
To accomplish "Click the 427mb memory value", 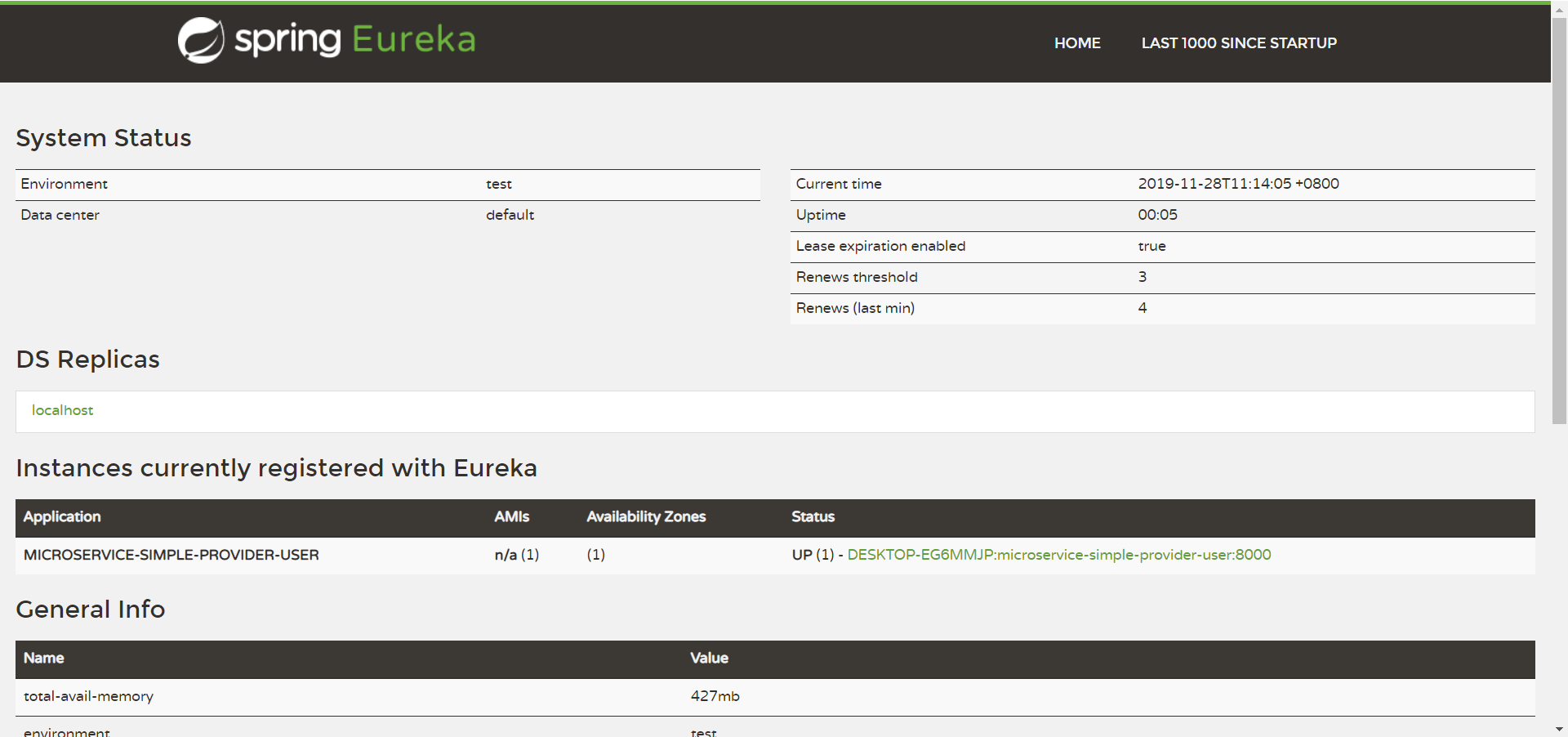I will click(715, 696).
